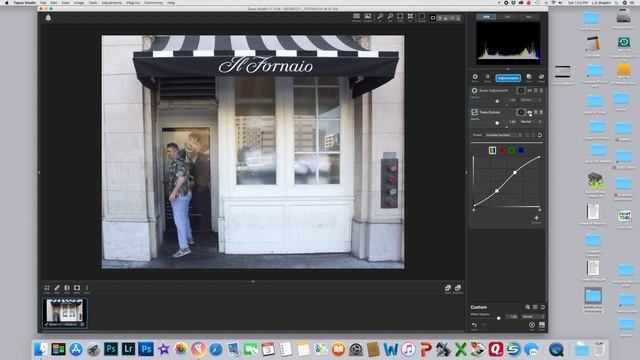This screenshot has width=640, height=360.
Task: Click the upper control point on tone curve
Action: 515,173
